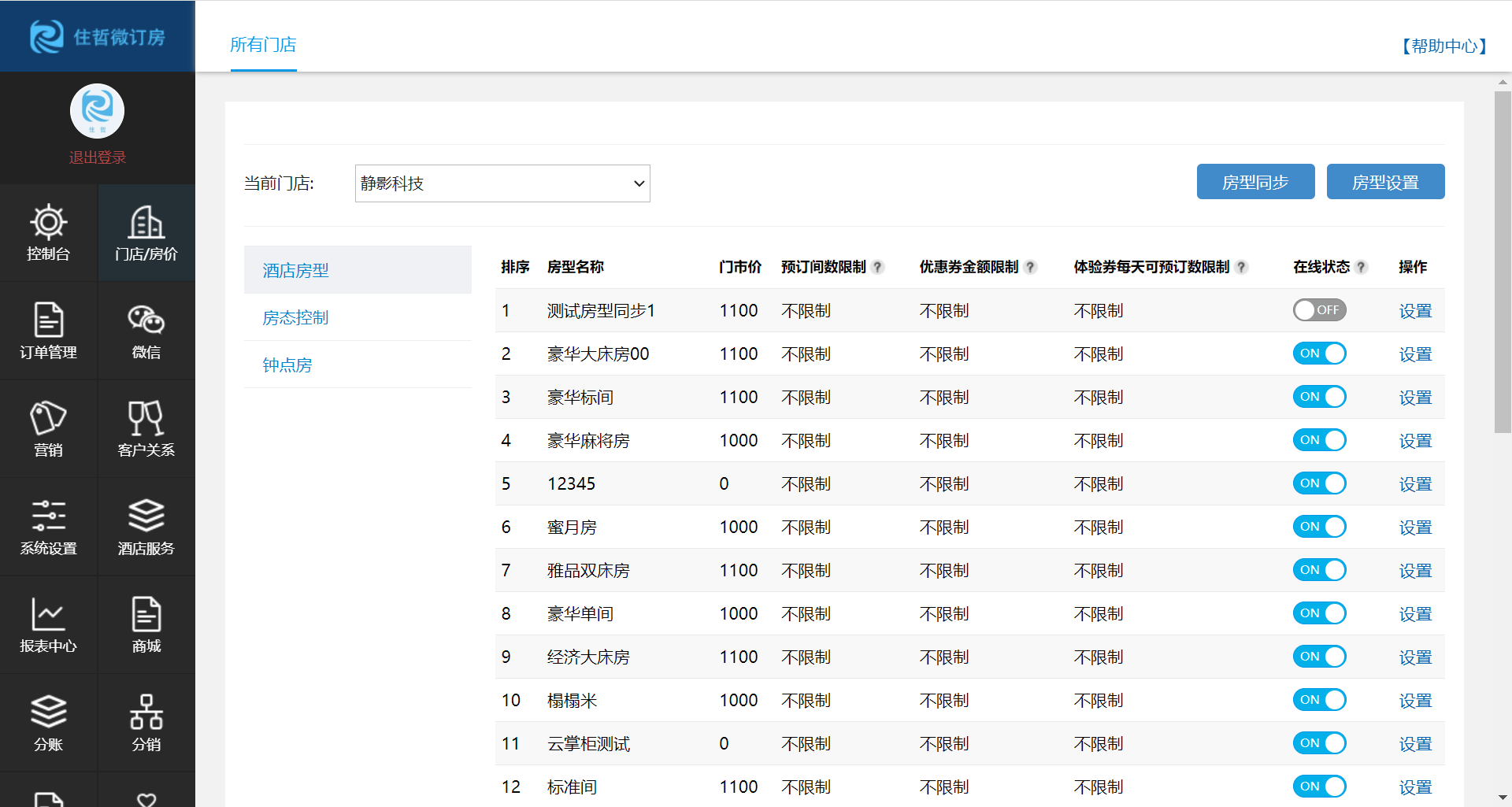1512x807 pixels.
Task: Click help icon beside 预订间数限制
Action: pyautogui.click(x=878, y=267)
